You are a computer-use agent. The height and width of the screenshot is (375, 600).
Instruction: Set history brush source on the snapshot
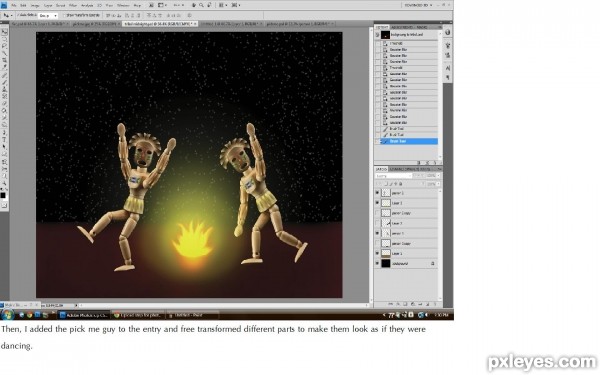coord(378,35)
